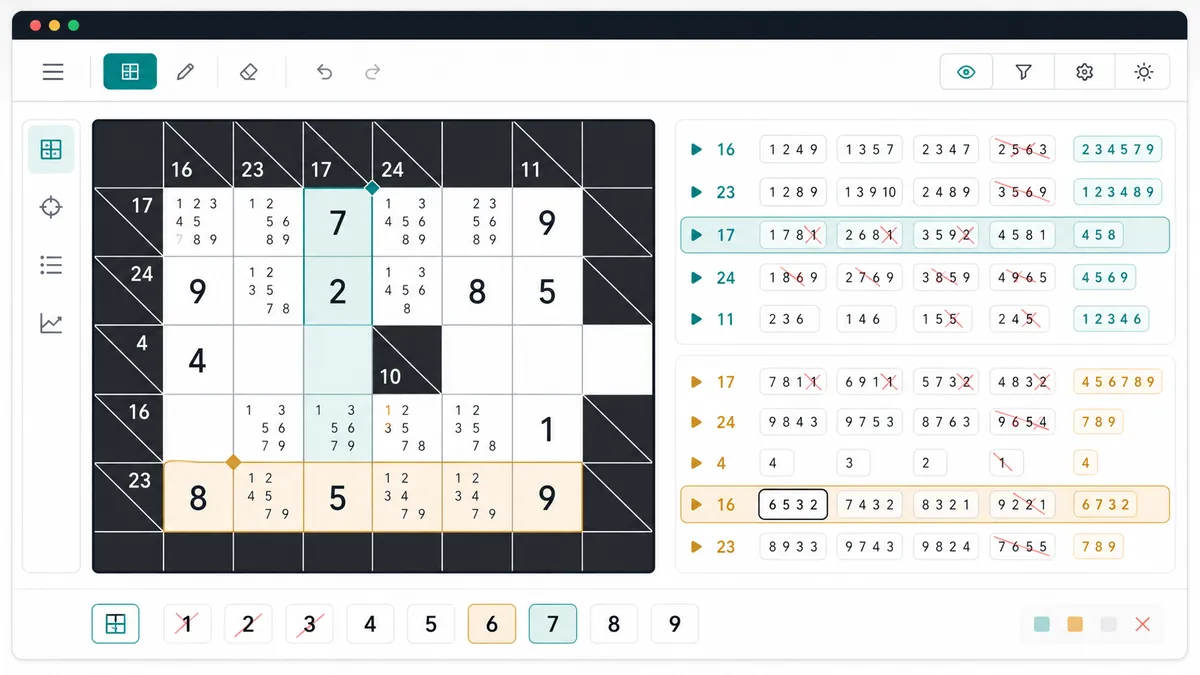This screenshot has width=1200, height=675.
Task: Expand the orange 23 clue row
Action: click(x=697, y=547)
